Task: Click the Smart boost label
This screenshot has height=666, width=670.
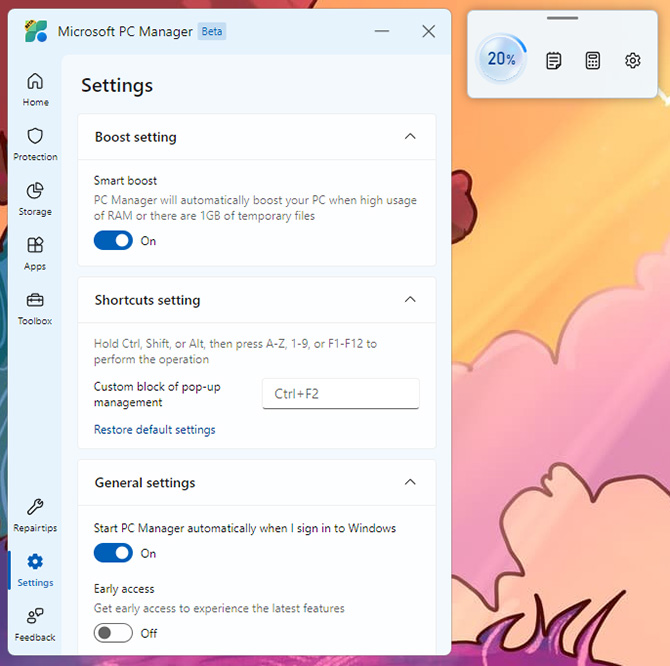Action: [x=125, y=181]
